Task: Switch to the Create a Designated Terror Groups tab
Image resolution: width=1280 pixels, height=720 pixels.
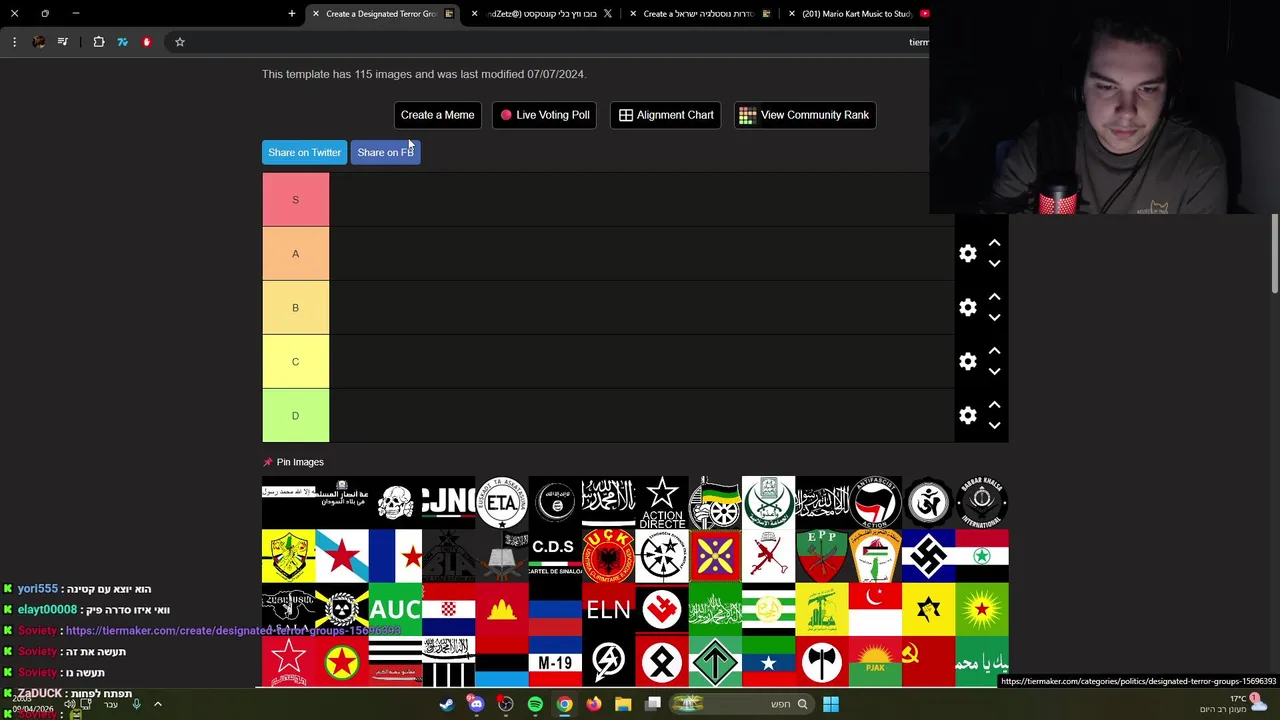Action: coord(381,14)
